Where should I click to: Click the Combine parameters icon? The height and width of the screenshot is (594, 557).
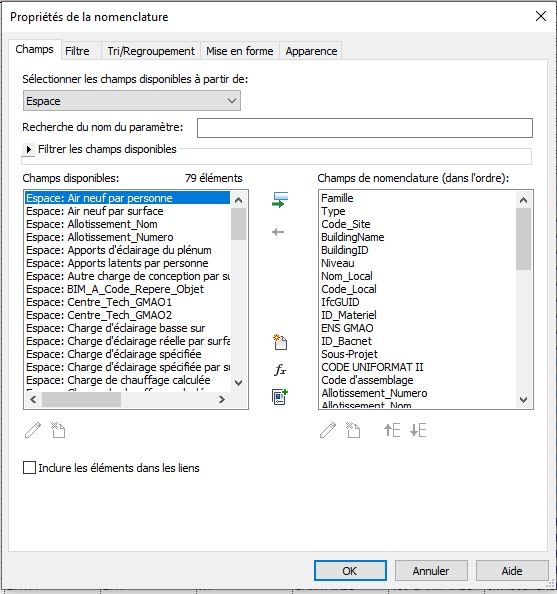click(280, 397)
